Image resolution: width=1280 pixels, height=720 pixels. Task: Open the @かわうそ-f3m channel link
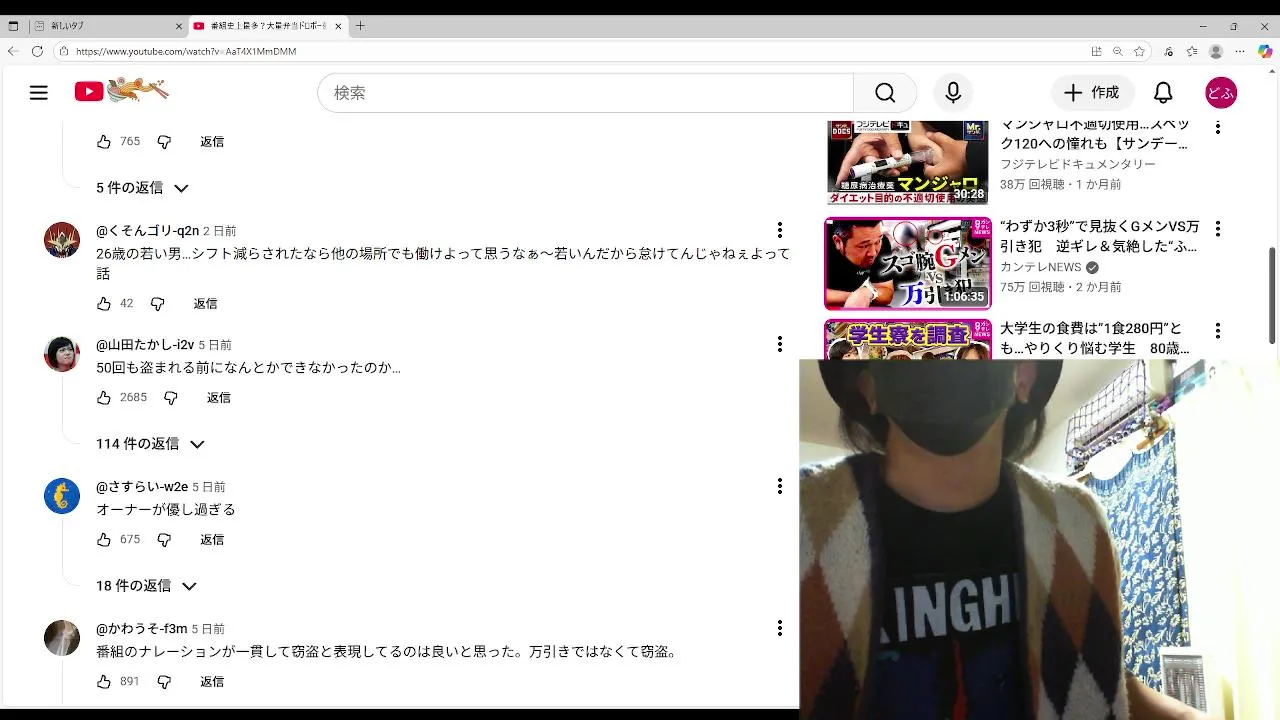[x=142, y=629]
